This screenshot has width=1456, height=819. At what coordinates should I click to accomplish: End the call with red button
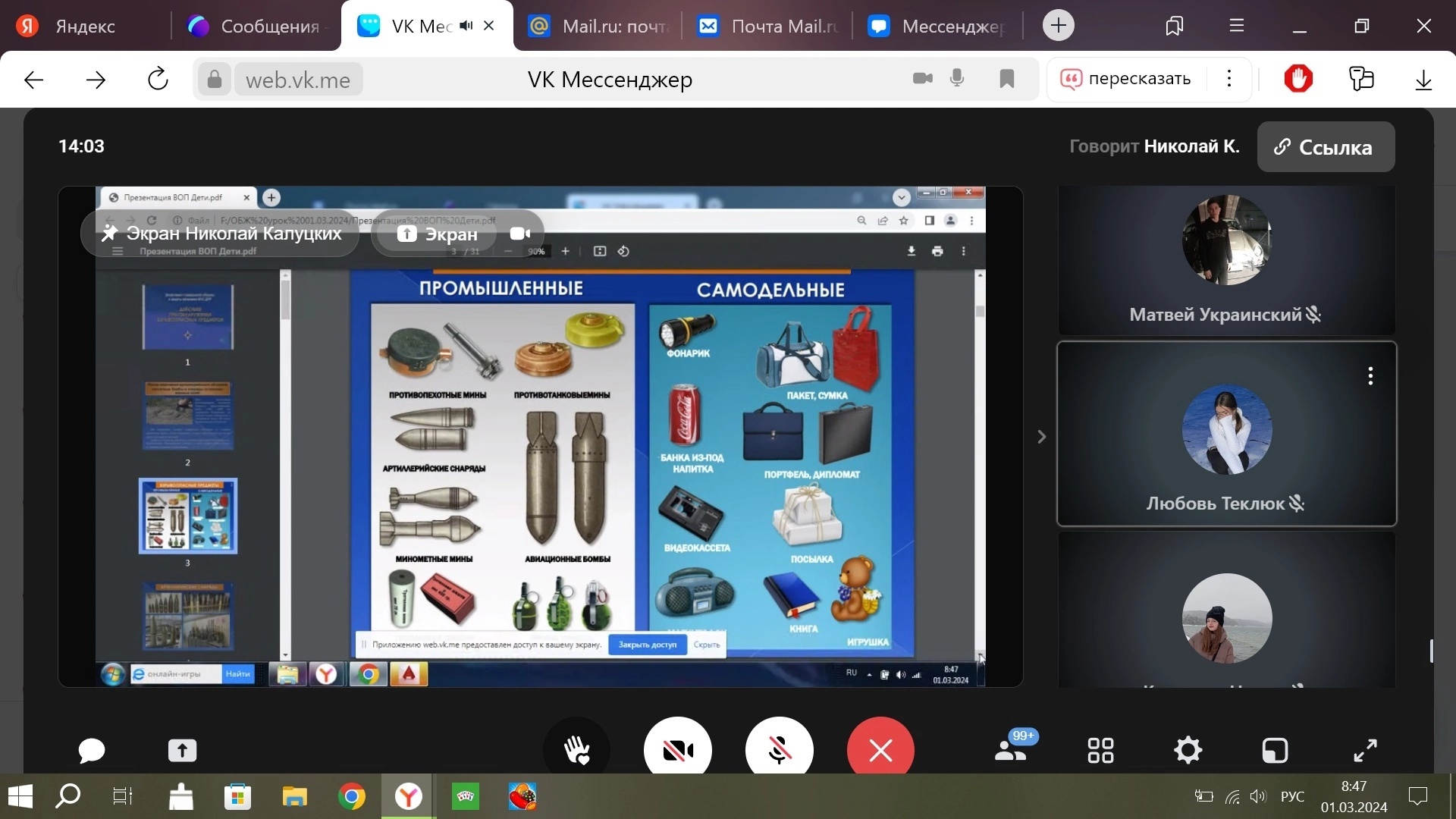click(880, 751)
